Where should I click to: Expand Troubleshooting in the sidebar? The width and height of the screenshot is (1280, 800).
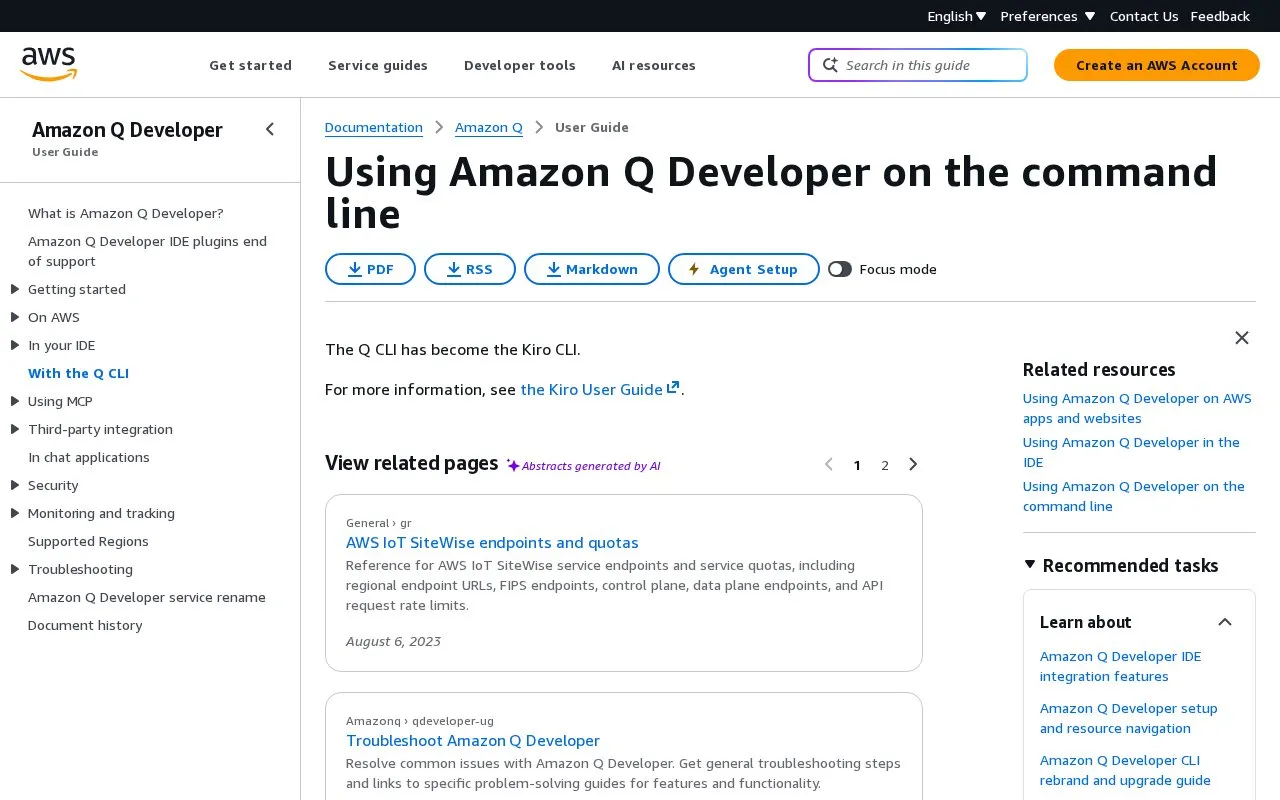click(x=15, y=569)
